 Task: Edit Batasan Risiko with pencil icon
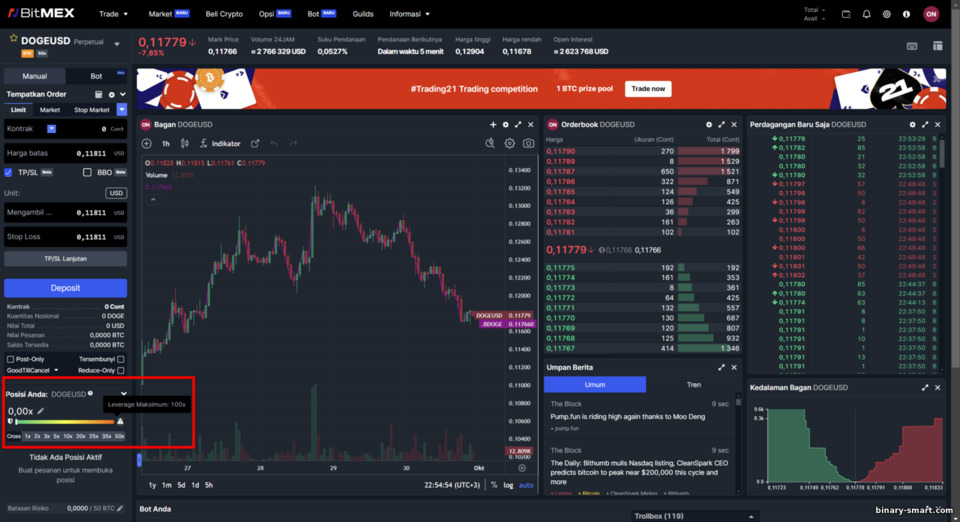tap(121, 508)
